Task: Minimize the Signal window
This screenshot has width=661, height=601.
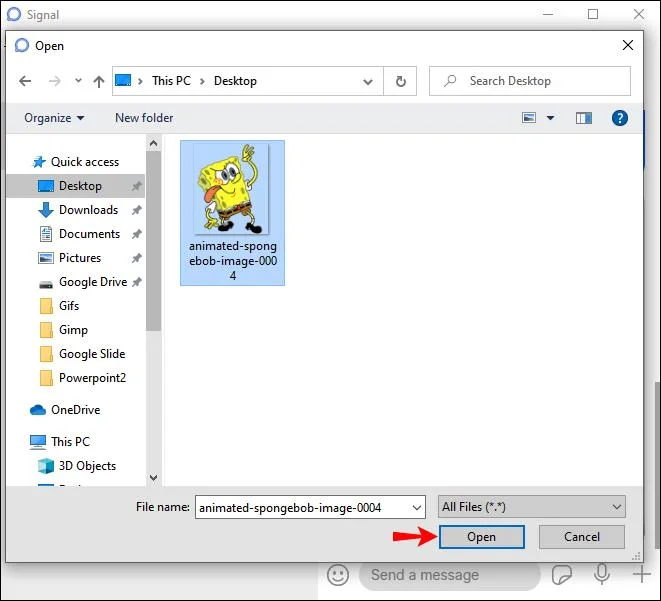Action: coord(548,14)
